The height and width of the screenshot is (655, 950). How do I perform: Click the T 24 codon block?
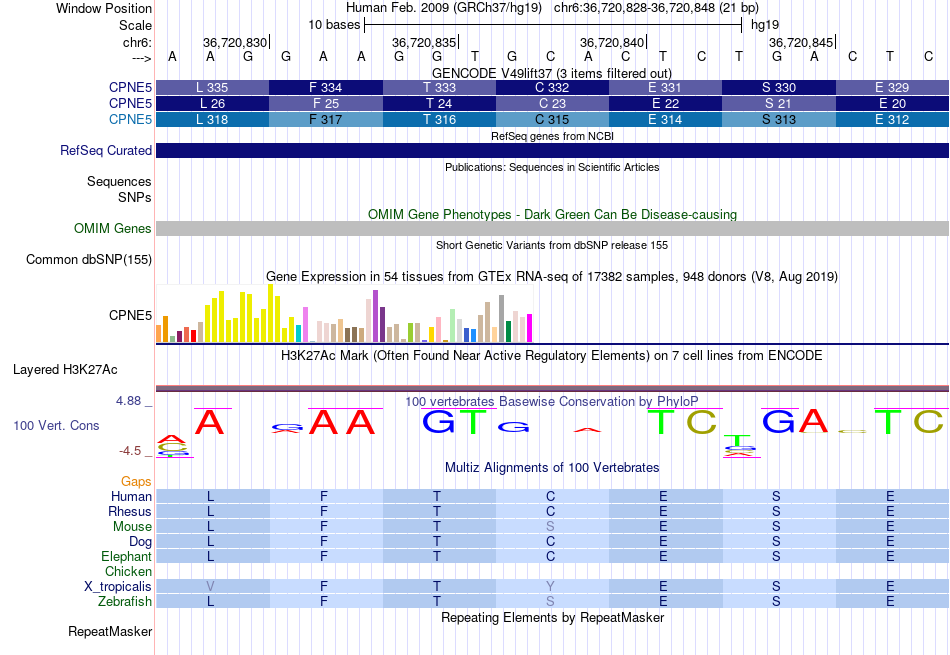(x=439, y=104)
